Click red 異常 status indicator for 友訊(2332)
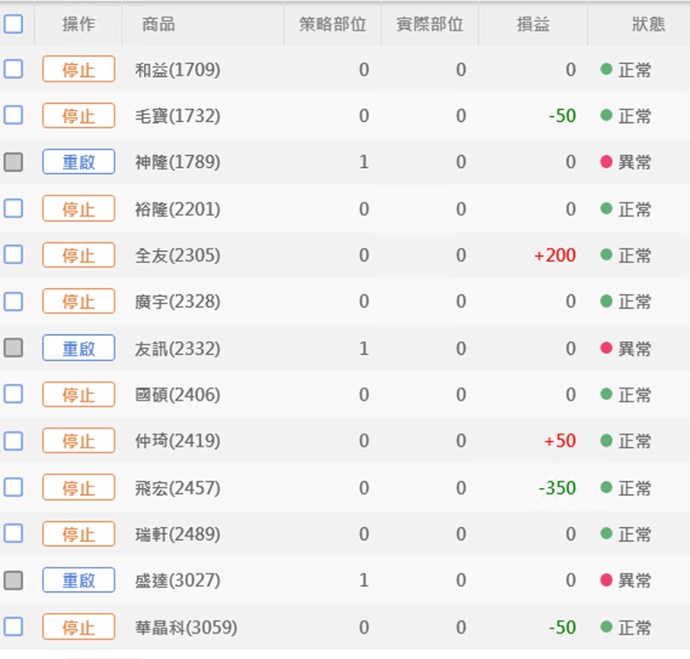The image size is (690, 659). [606, 348]
